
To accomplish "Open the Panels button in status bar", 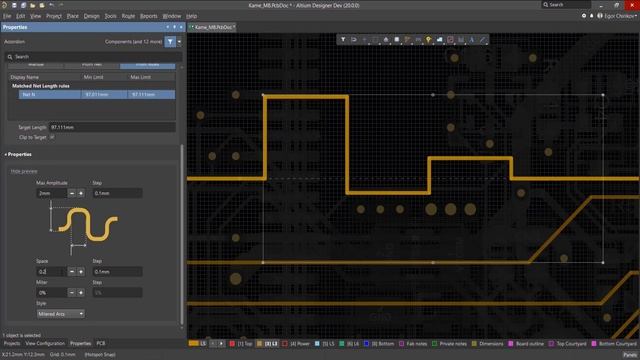I will (630, 355).
